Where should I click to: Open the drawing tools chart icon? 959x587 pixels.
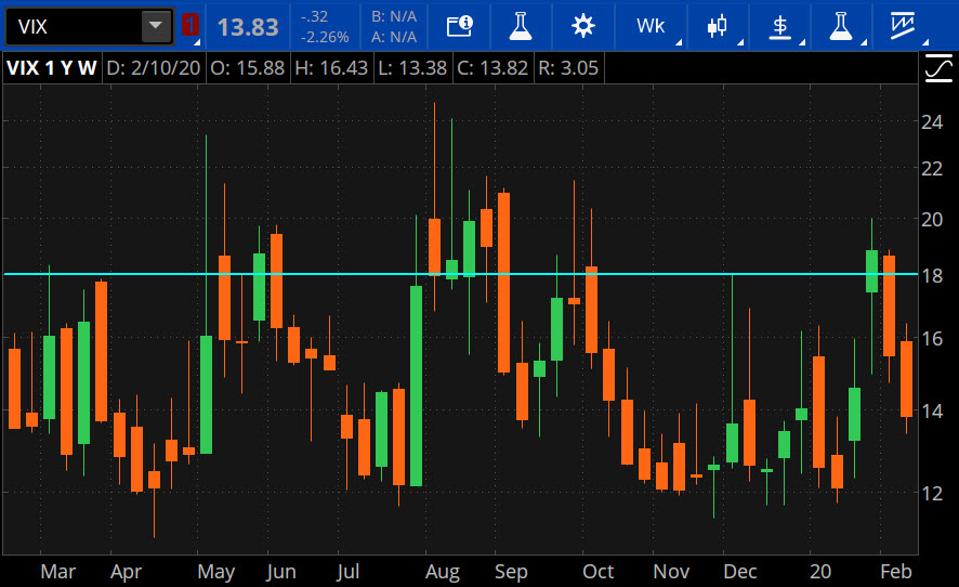coord(903,26)
